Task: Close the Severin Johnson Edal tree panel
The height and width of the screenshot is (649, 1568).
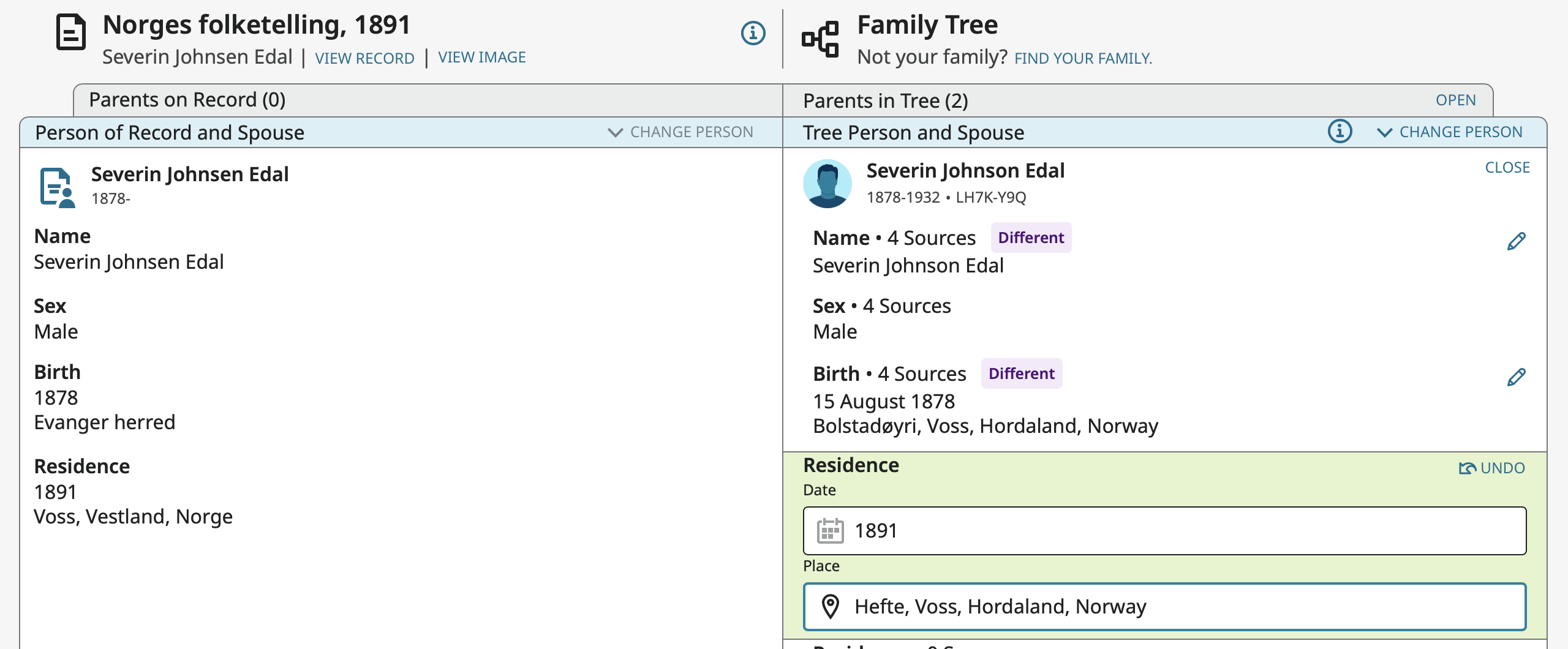Action: pyautogui.click(x=1507, y=168)
